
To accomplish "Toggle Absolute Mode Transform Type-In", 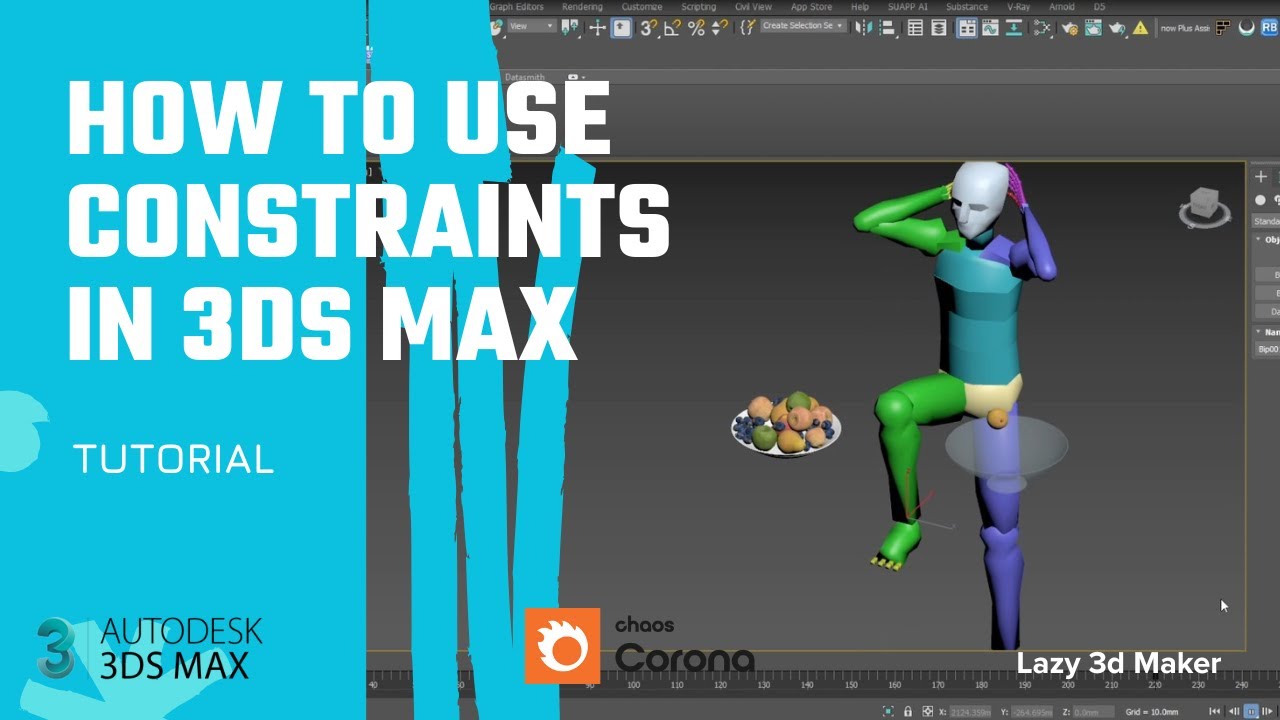I will click(927, 712).
